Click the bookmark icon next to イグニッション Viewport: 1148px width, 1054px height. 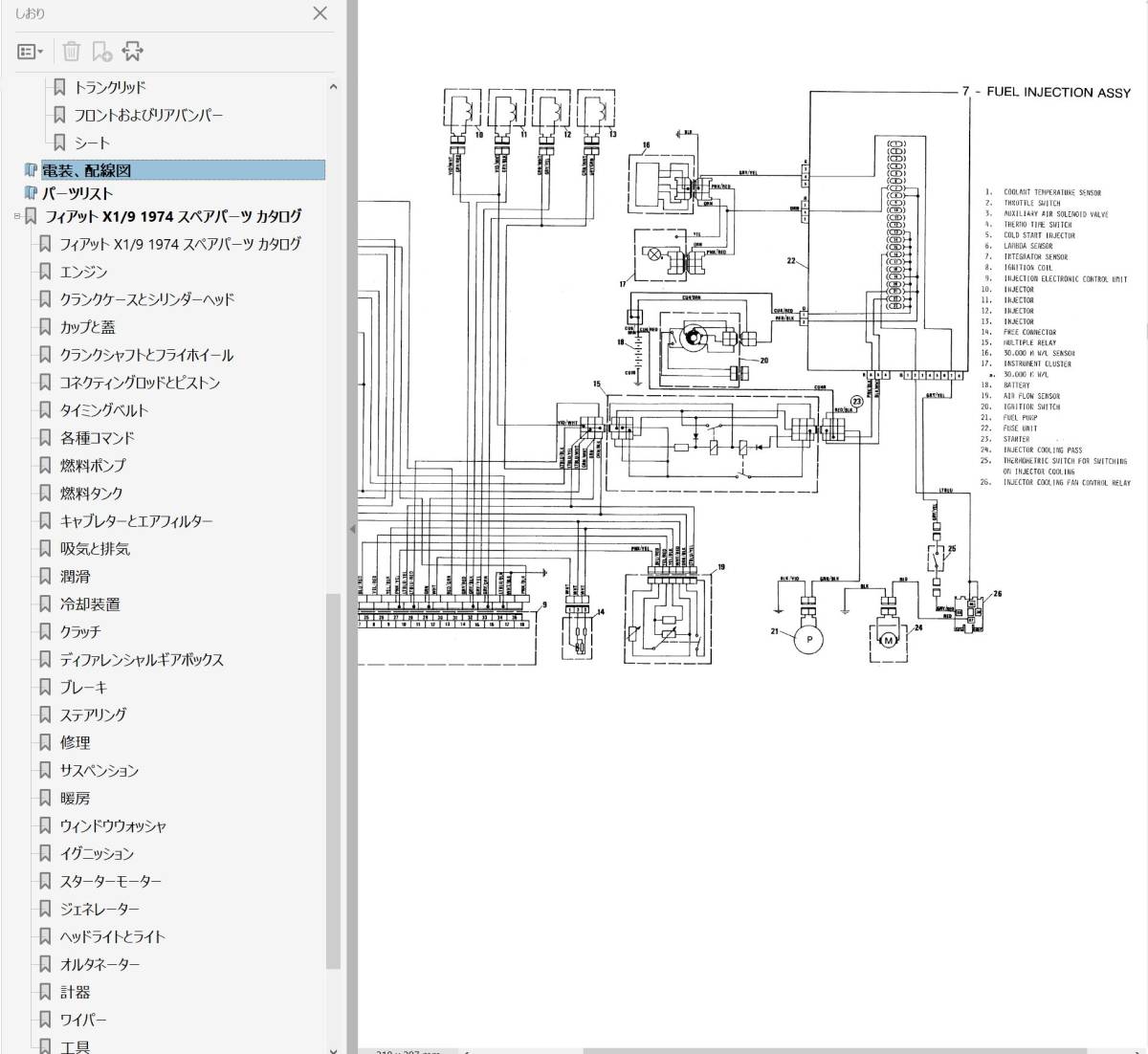(45, 854)
